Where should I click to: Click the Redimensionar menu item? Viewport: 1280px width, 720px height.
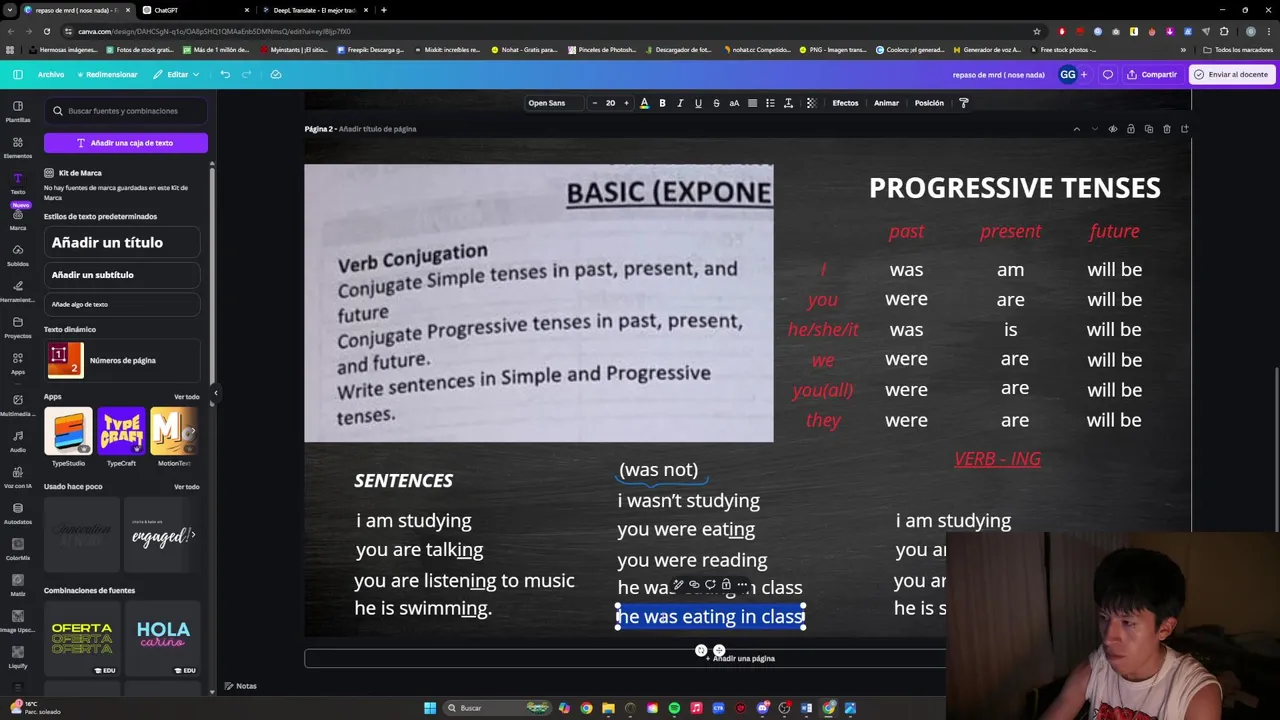pos(108,74)
